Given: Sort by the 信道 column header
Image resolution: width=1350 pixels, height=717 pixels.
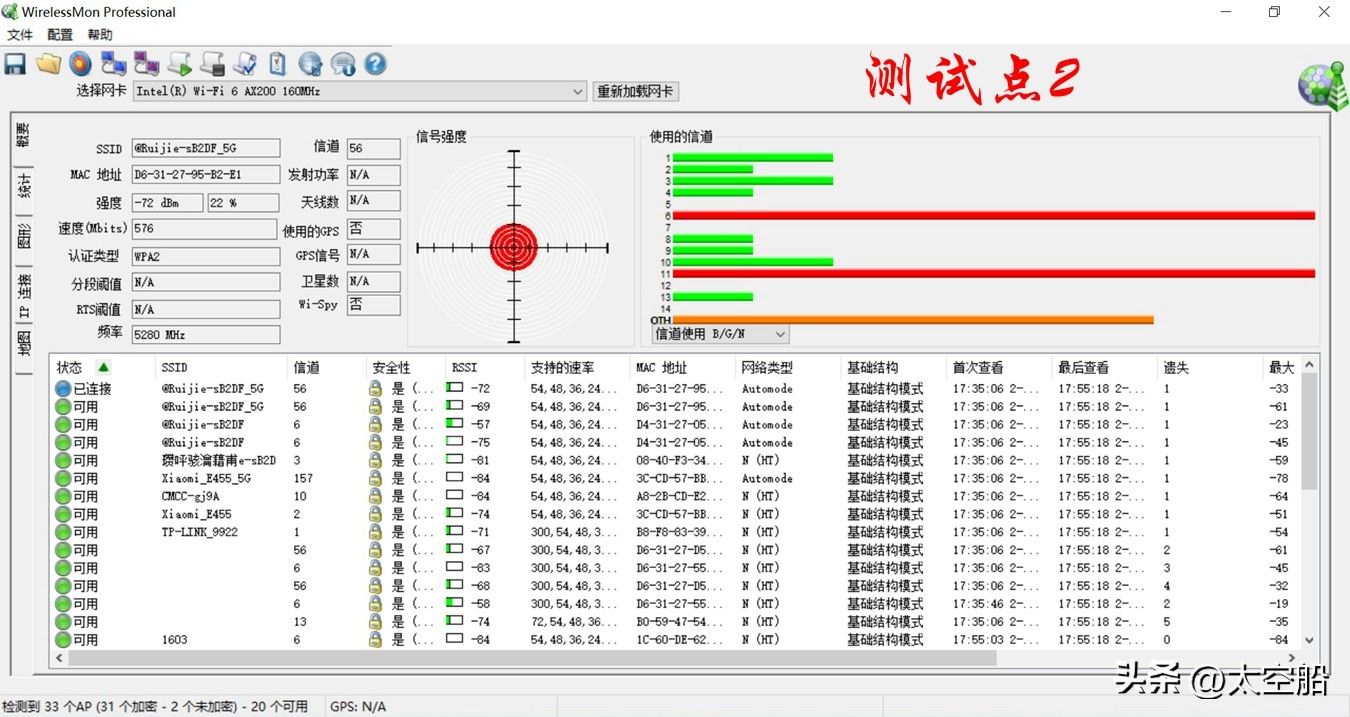Looking at the screenshot, I should pos(326,368).
